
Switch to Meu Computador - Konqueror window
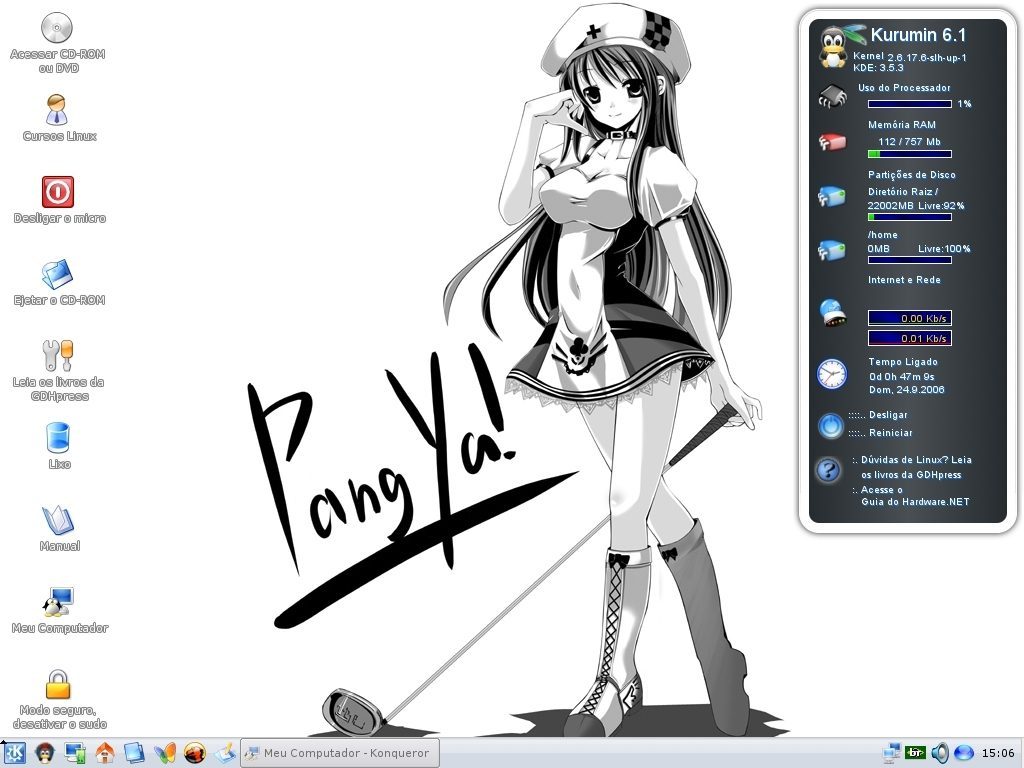click(x=340, y=753)
